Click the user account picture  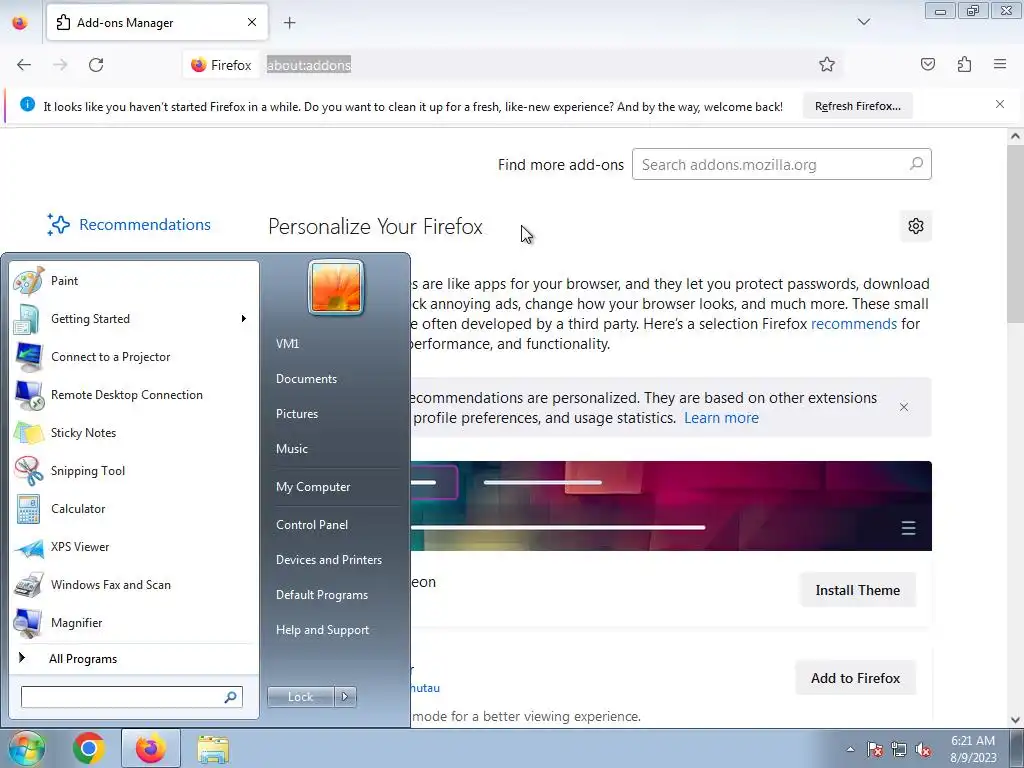[336, 287]
